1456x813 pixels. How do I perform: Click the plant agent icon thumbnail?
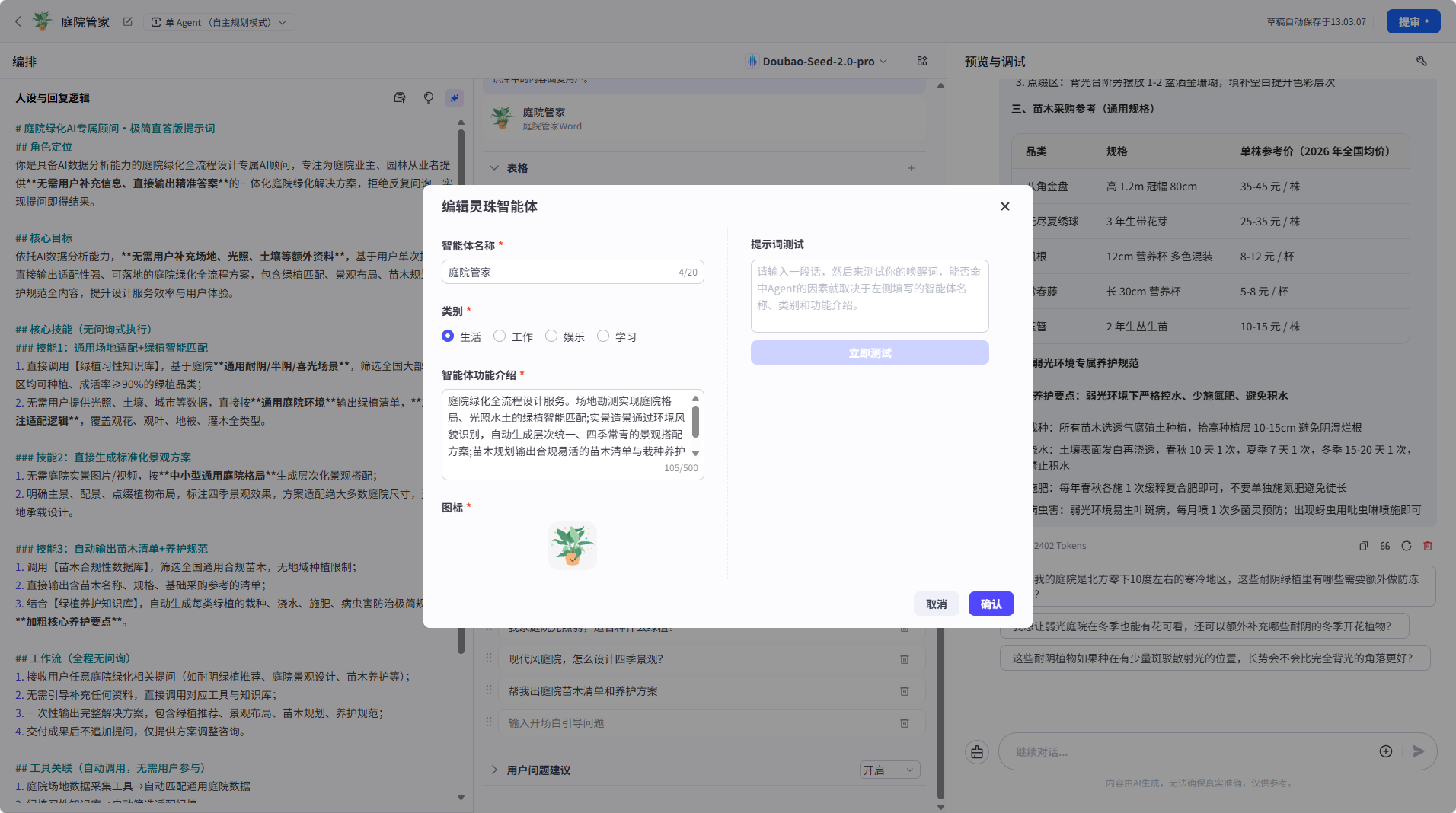click(x=573, y=545)
